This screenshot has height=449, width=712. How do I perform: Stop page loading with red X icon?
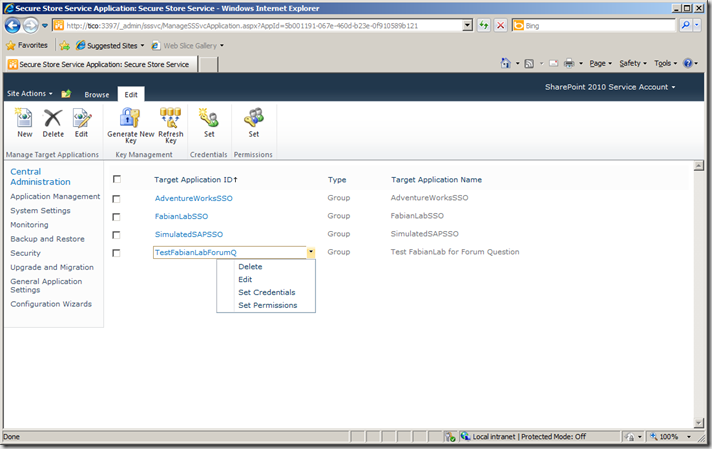pos(500,25)
